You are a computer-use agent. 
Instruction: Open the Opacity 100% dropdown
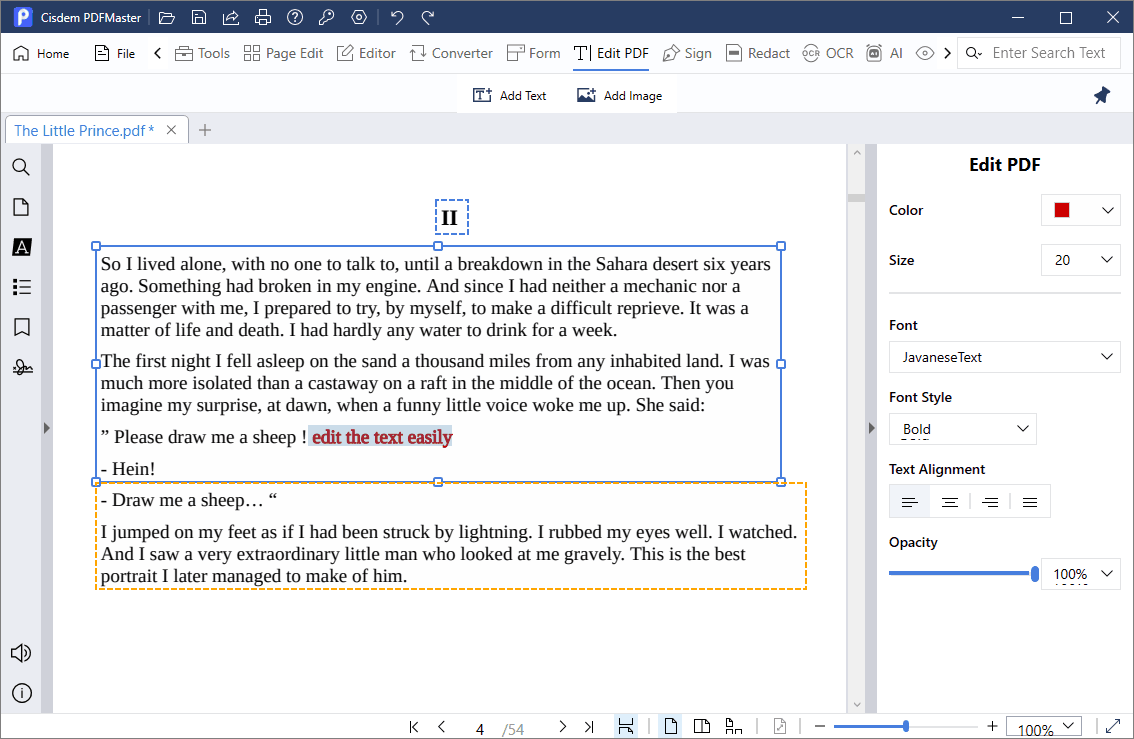[1080, 574]
